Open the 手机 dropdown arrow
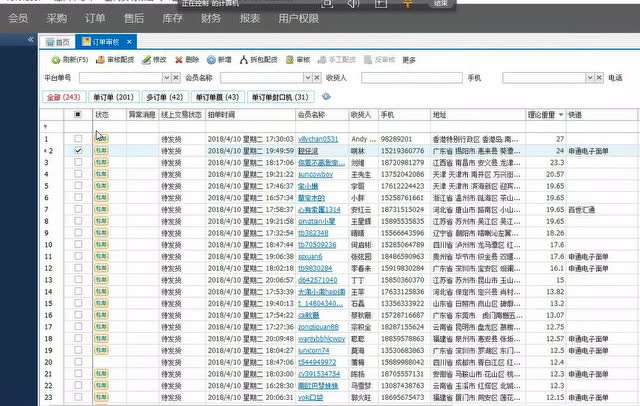Image resolution: width=640 pixels, height=406 pixels. [590, 78]
